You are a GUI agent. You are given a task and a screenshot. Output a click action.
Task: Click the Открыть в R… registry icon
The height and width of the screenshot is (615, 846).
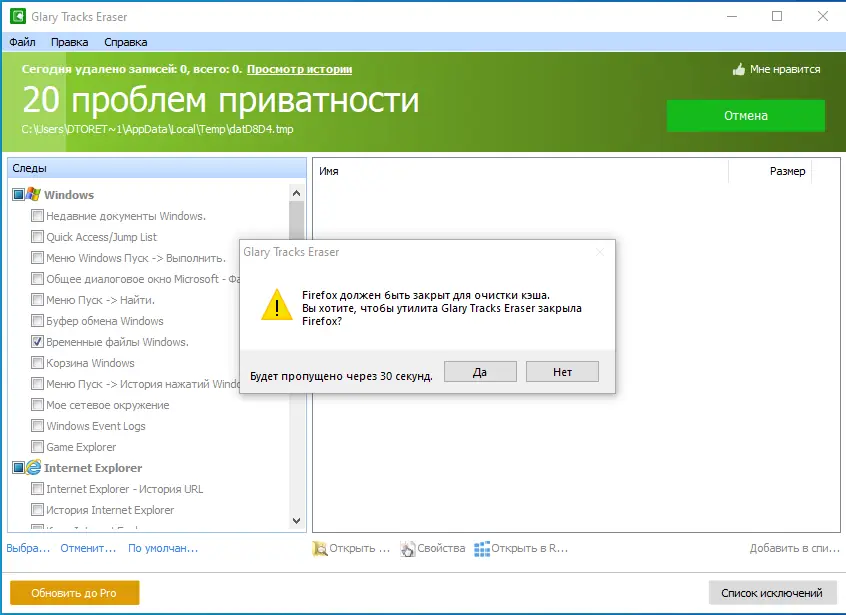pyautogui.click(x=482, y=549)
